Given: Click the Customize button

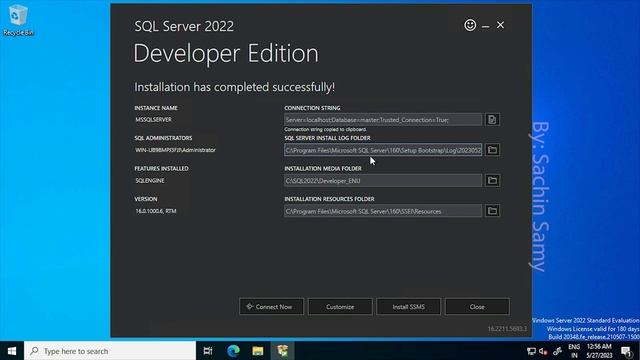Looking at the screenshot, I should click(x=340, y=307).
